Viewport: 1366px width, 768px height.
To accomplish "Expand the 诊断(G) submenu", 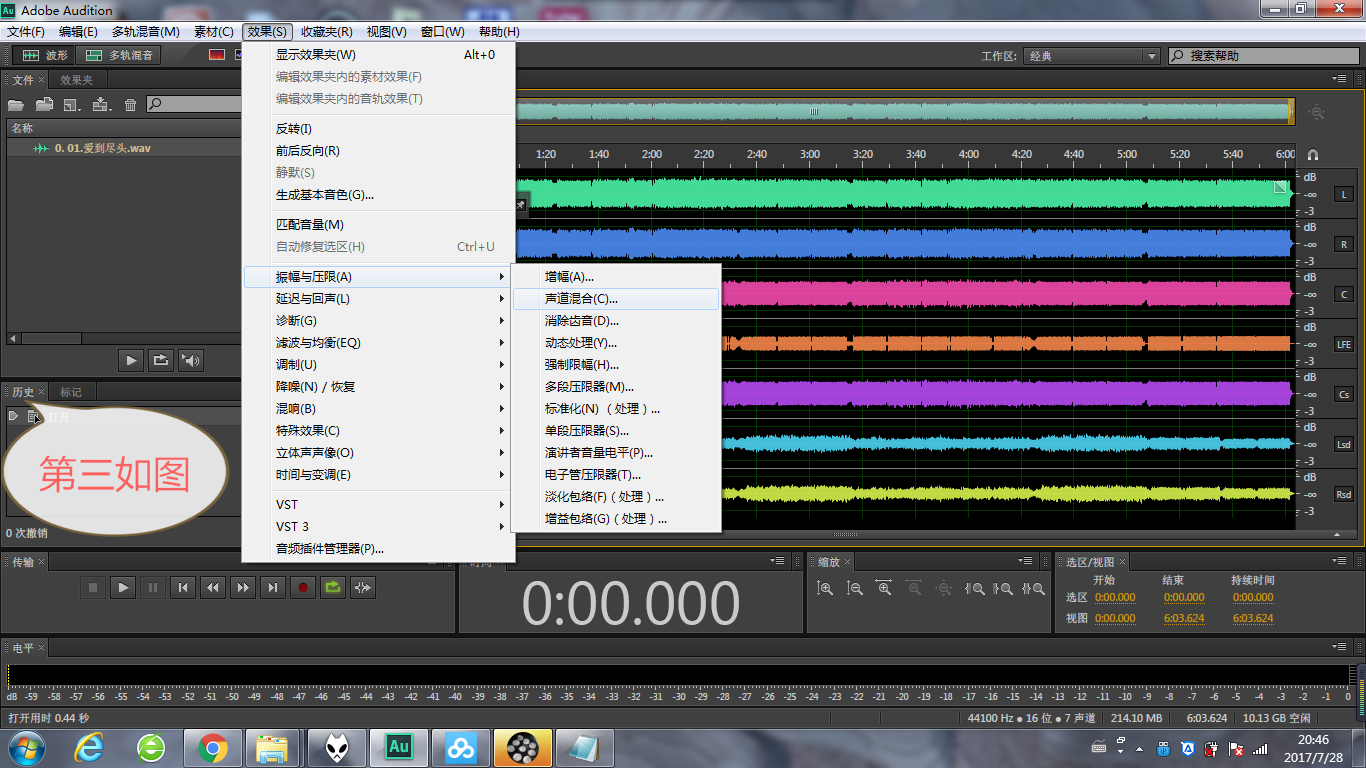I will point(379,321).
